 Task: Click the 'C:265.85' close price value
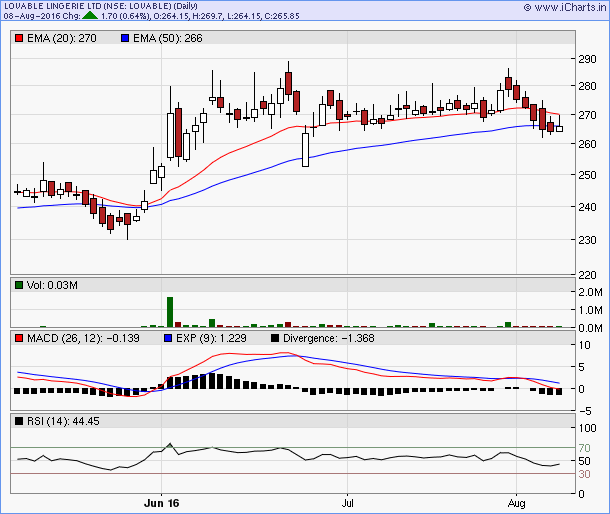coord(281,16)
